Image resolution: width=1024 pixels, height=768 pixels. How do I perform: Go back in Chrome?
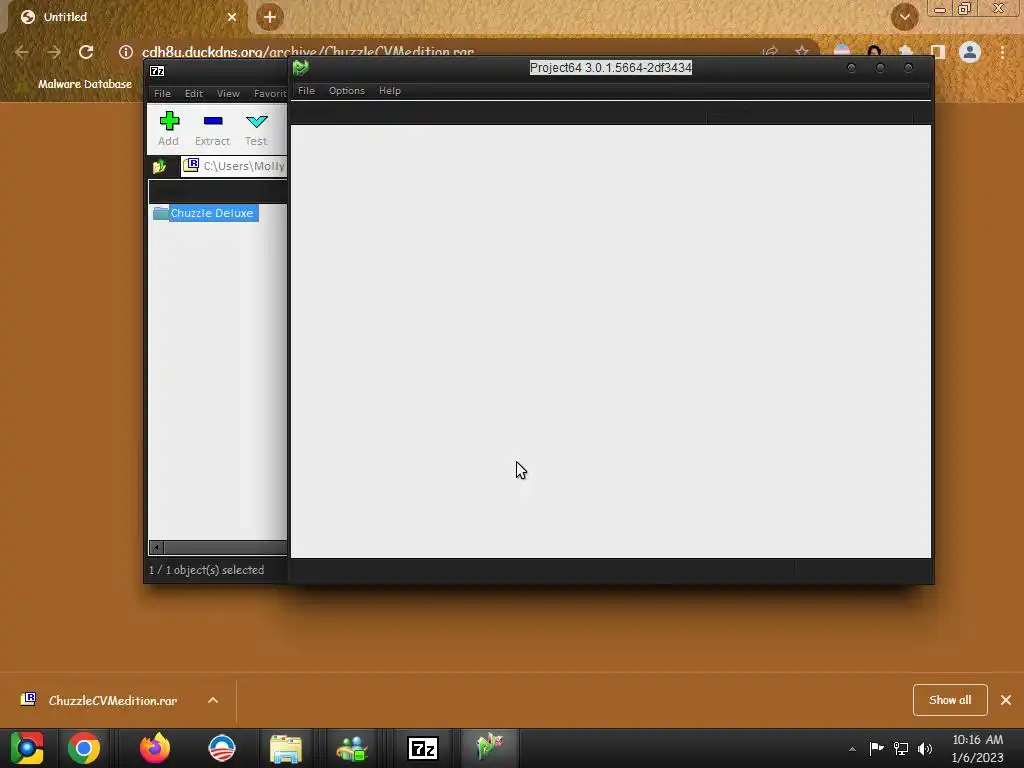point(22,52)
